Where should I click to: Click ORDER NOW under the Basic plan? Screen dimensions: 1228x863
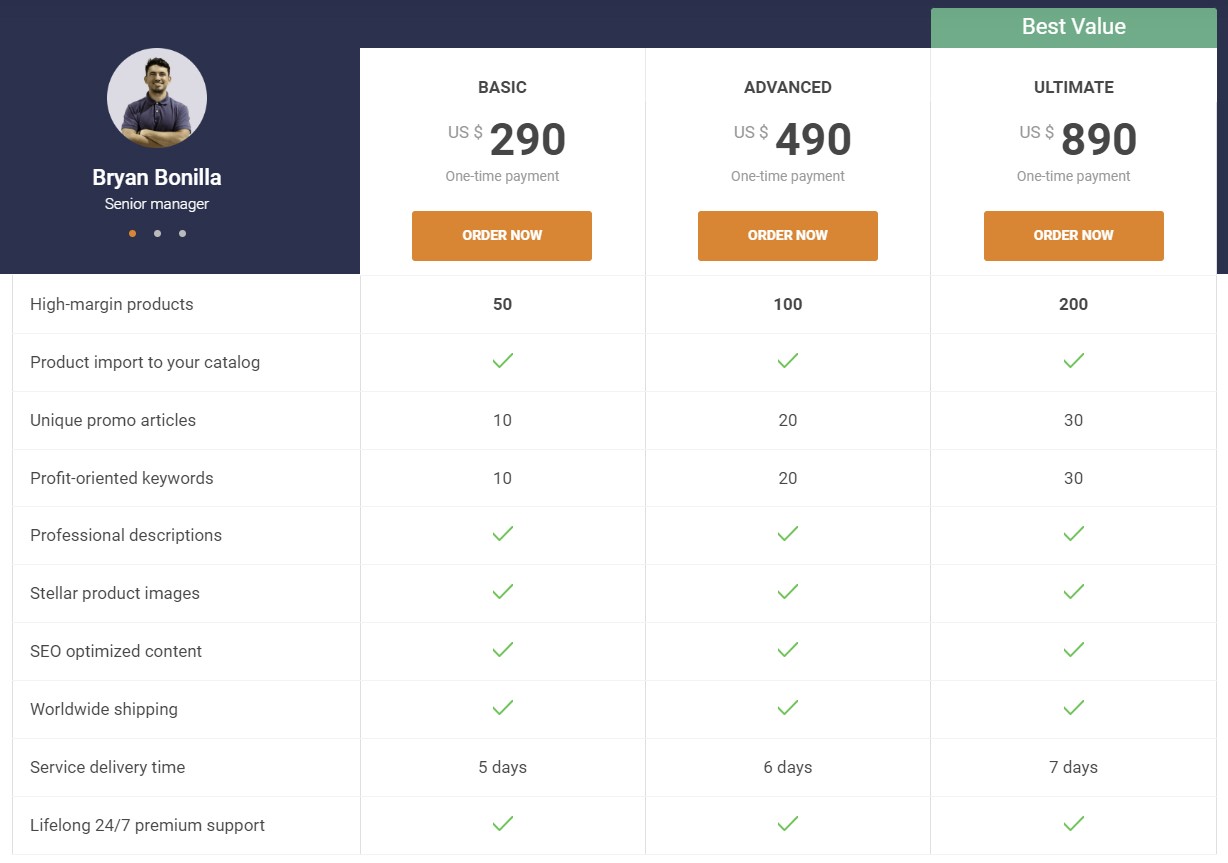click(x=502, y=235)
